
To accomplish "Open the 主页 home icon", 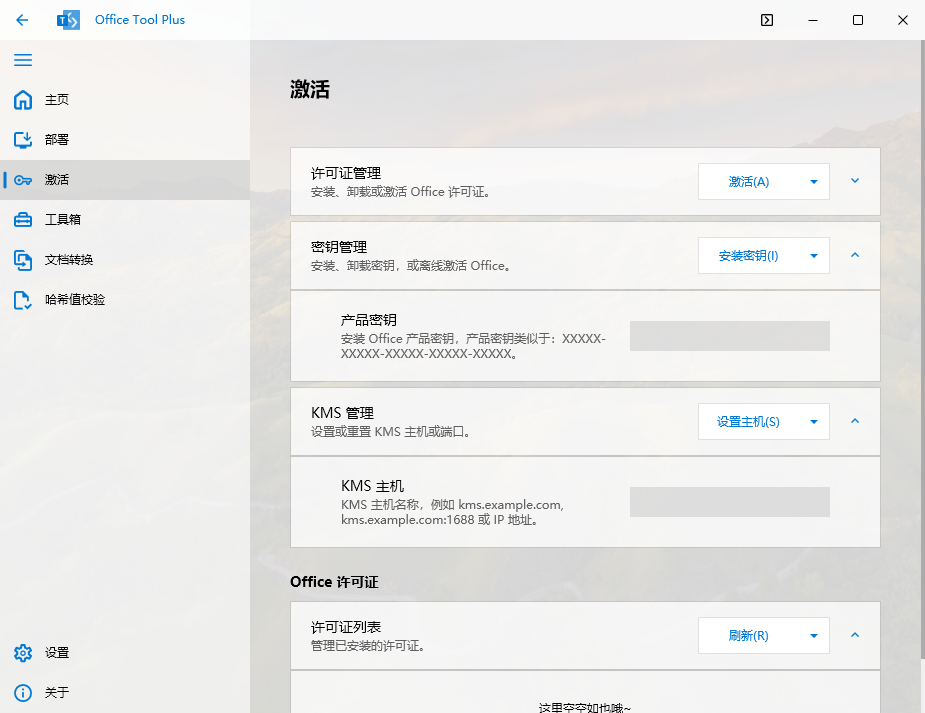I will (23, 100).
